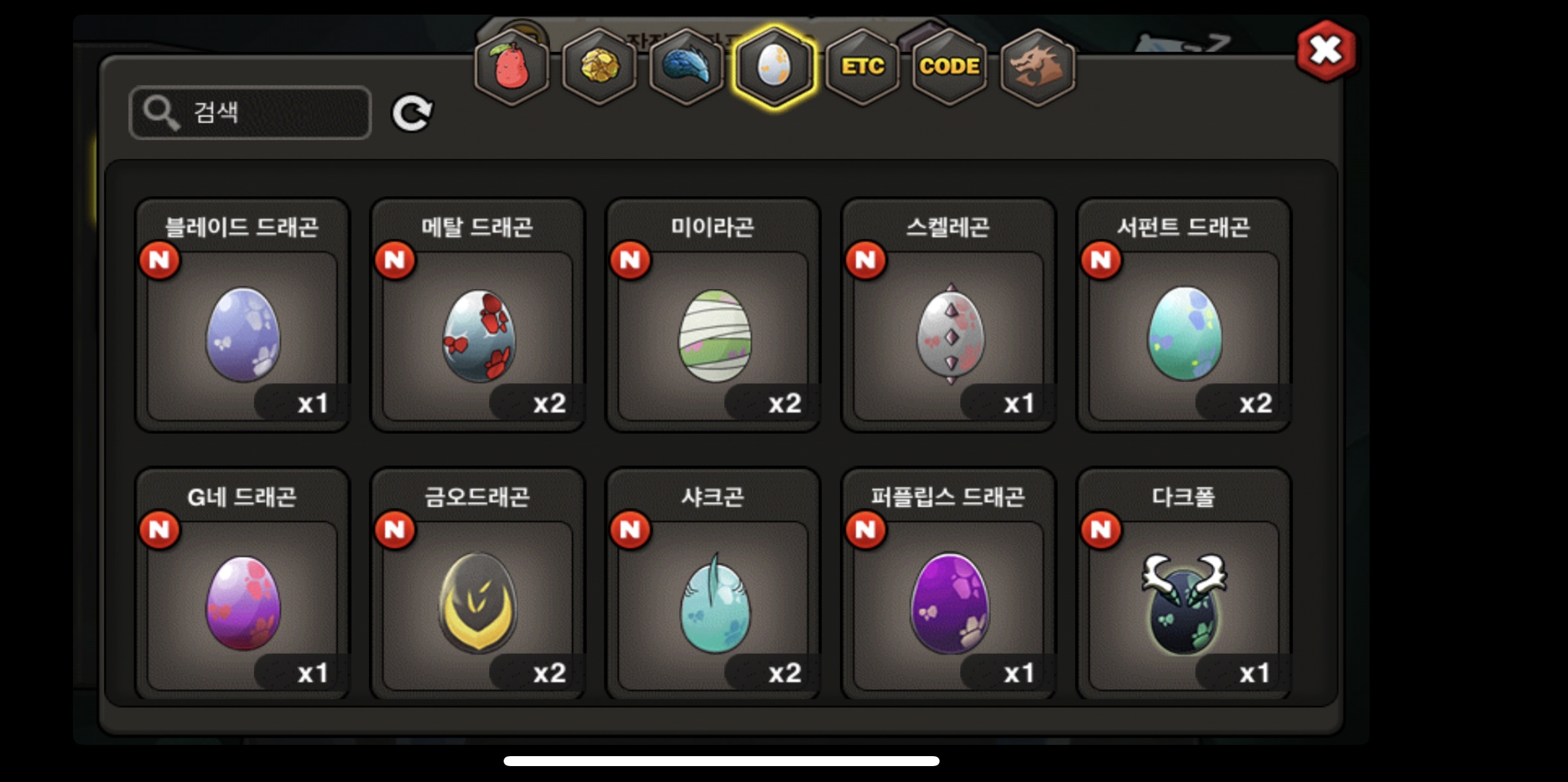1568x782 pixels.
Task: Pick the 샤크곤 shark fin egg
Action: point(713,585)
